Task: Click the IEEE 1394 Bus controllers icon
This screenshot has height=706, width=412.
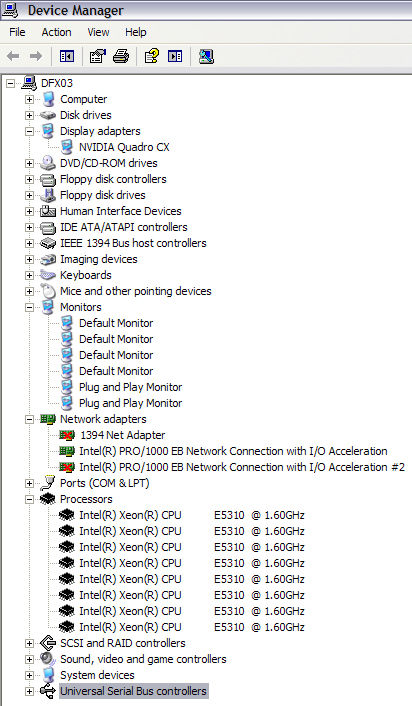Action: (x=48, y=243)
